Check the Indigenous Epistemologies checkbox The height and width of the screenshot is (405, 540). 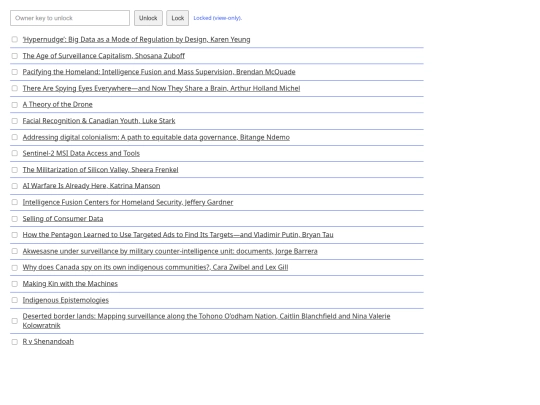(x=14, y=300)
